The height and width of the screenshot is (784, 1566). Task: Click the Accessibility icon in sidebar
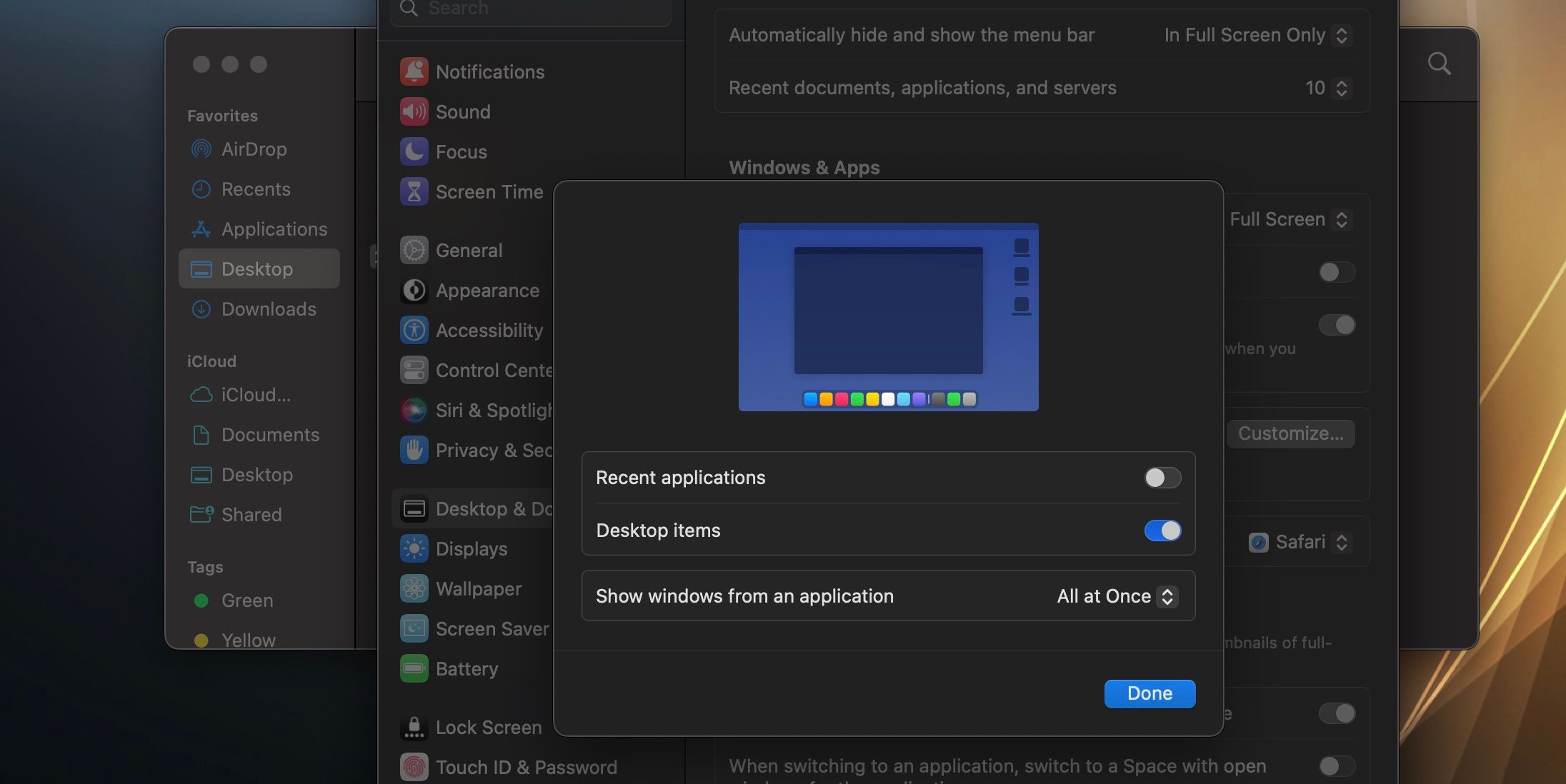click(414, 330)
